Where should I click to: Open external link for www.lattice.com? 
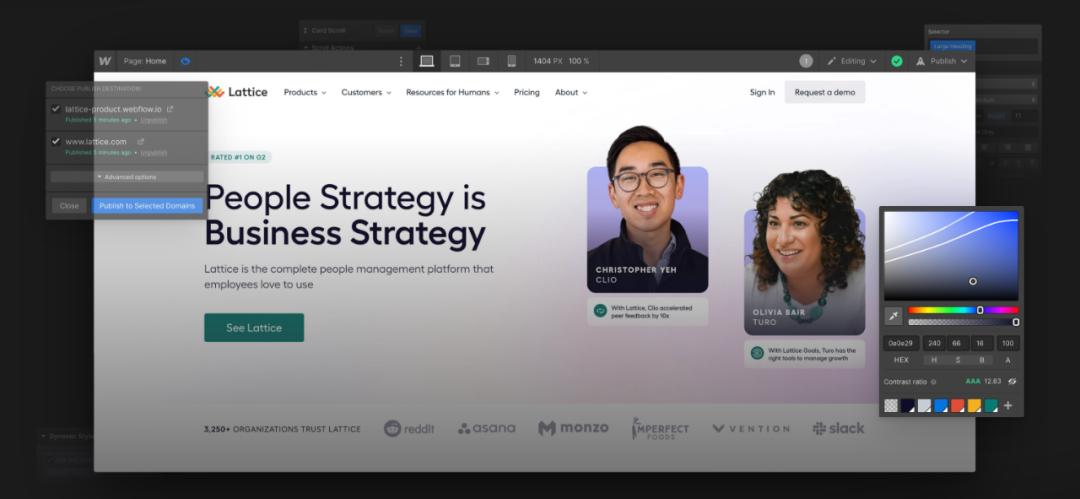click(141, 141)
